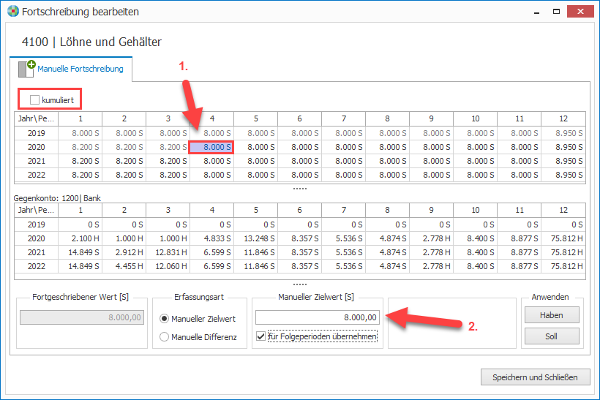The height and width of the screenshot is (400, 600).
Task: Click Jahr\Pe... header of upper table
Action: point(37,119)
